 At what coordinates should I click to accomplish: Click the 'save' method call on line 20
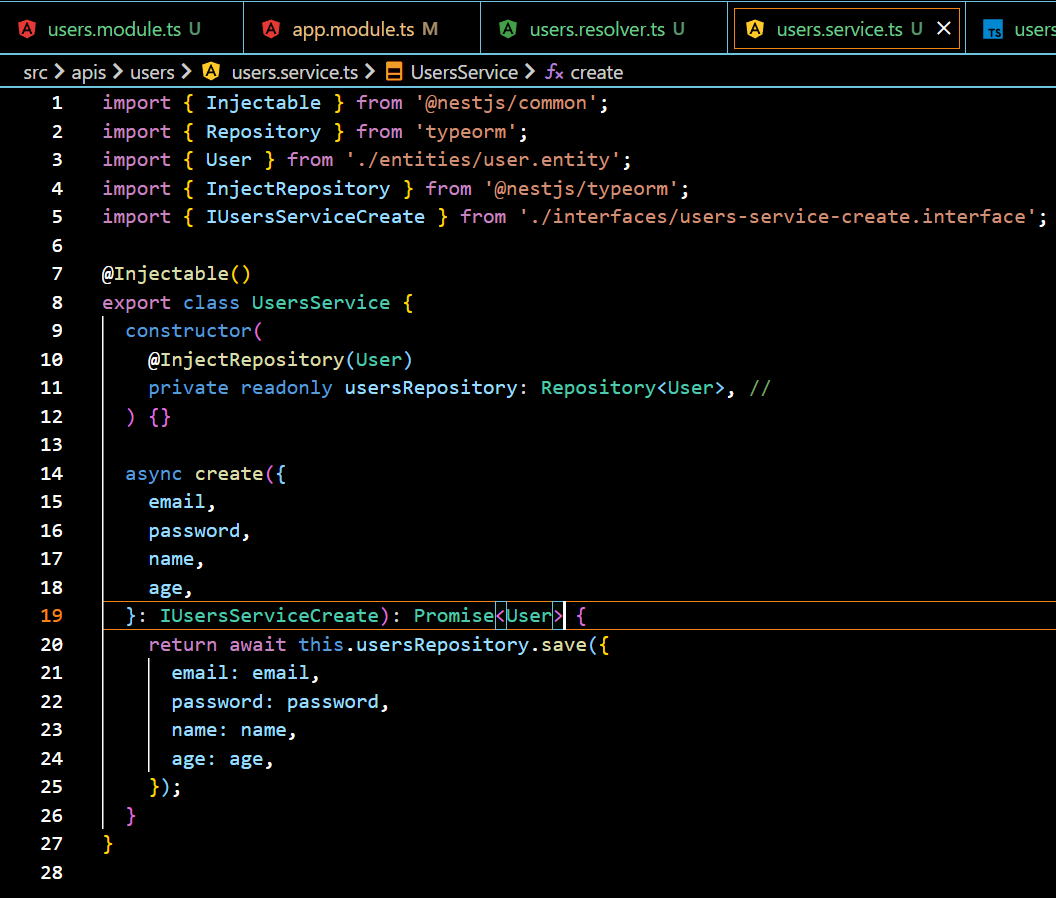point(564,645)
